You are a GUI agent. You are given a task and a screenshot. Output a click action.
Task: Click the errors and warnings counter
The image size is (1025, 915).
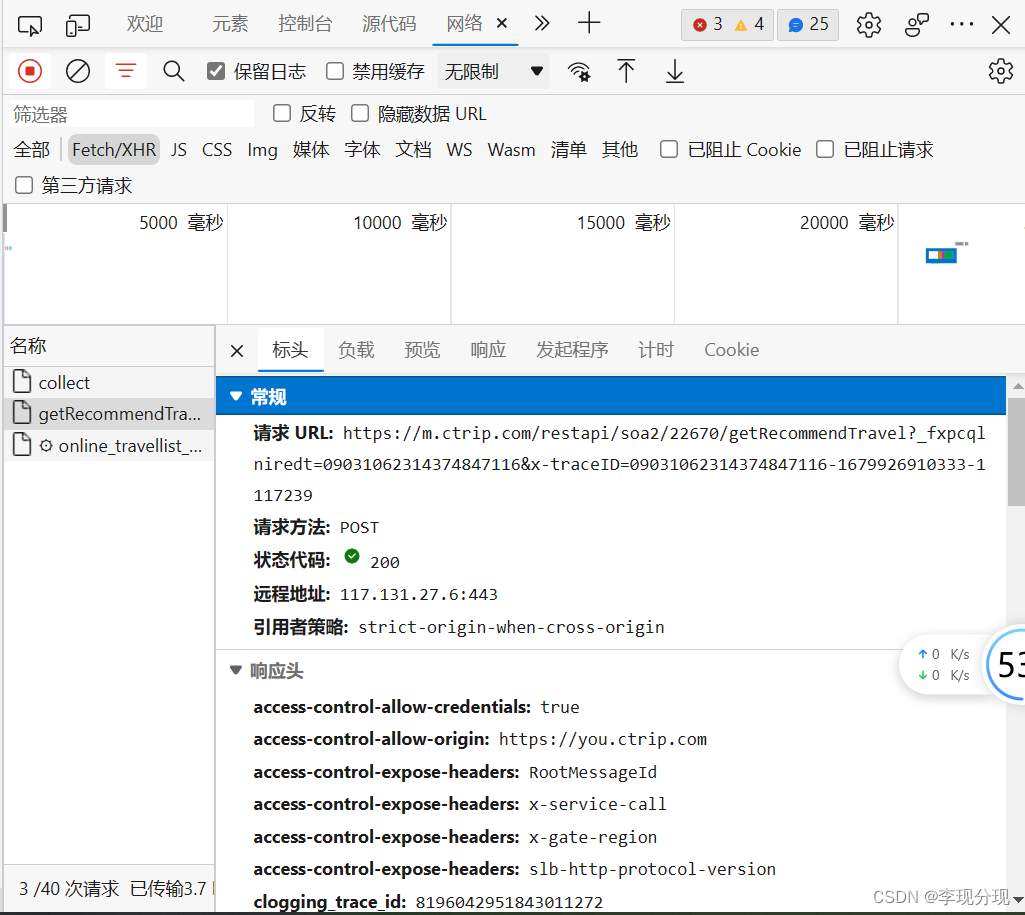tap(728, 25)
